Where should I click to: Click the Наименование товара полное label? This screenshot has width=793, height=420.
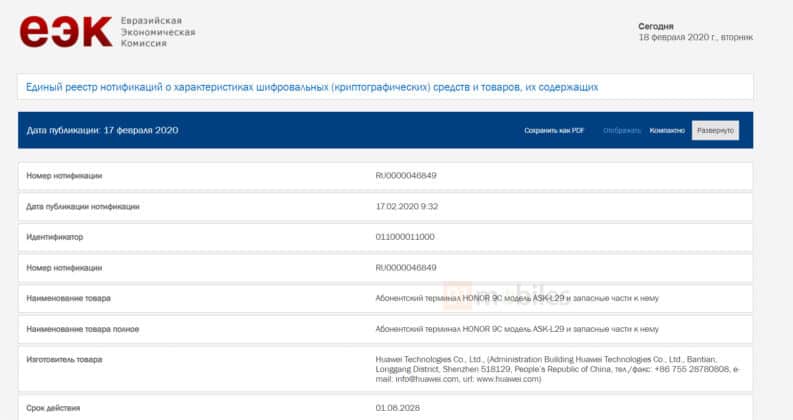pyautogui.click(x=82, y=329)
